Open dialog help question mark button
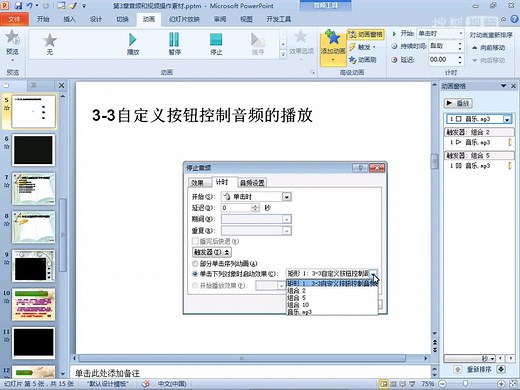520x390 pixels. [x=360, y=168]
